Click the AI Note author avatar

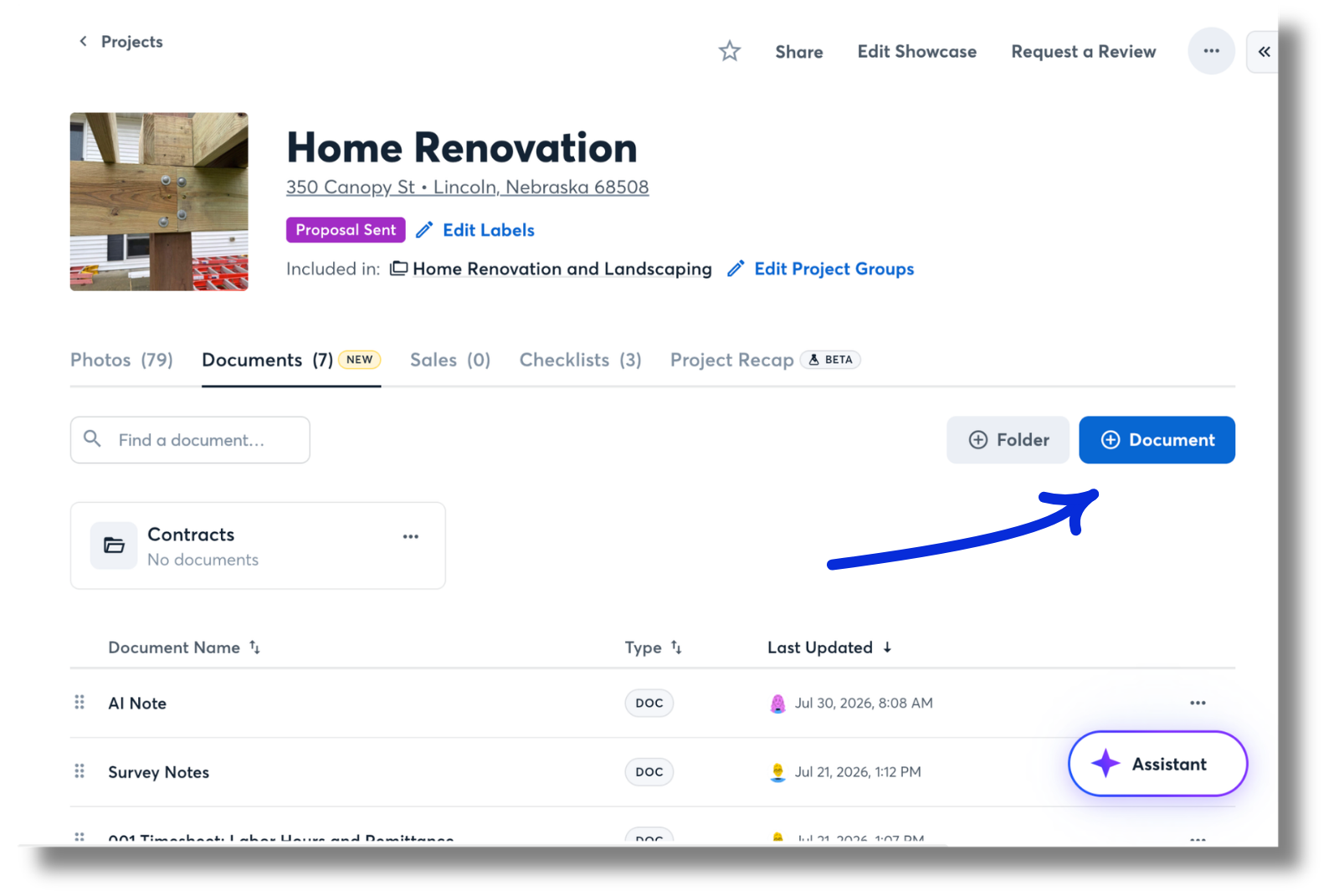click(x=777, y=704)
